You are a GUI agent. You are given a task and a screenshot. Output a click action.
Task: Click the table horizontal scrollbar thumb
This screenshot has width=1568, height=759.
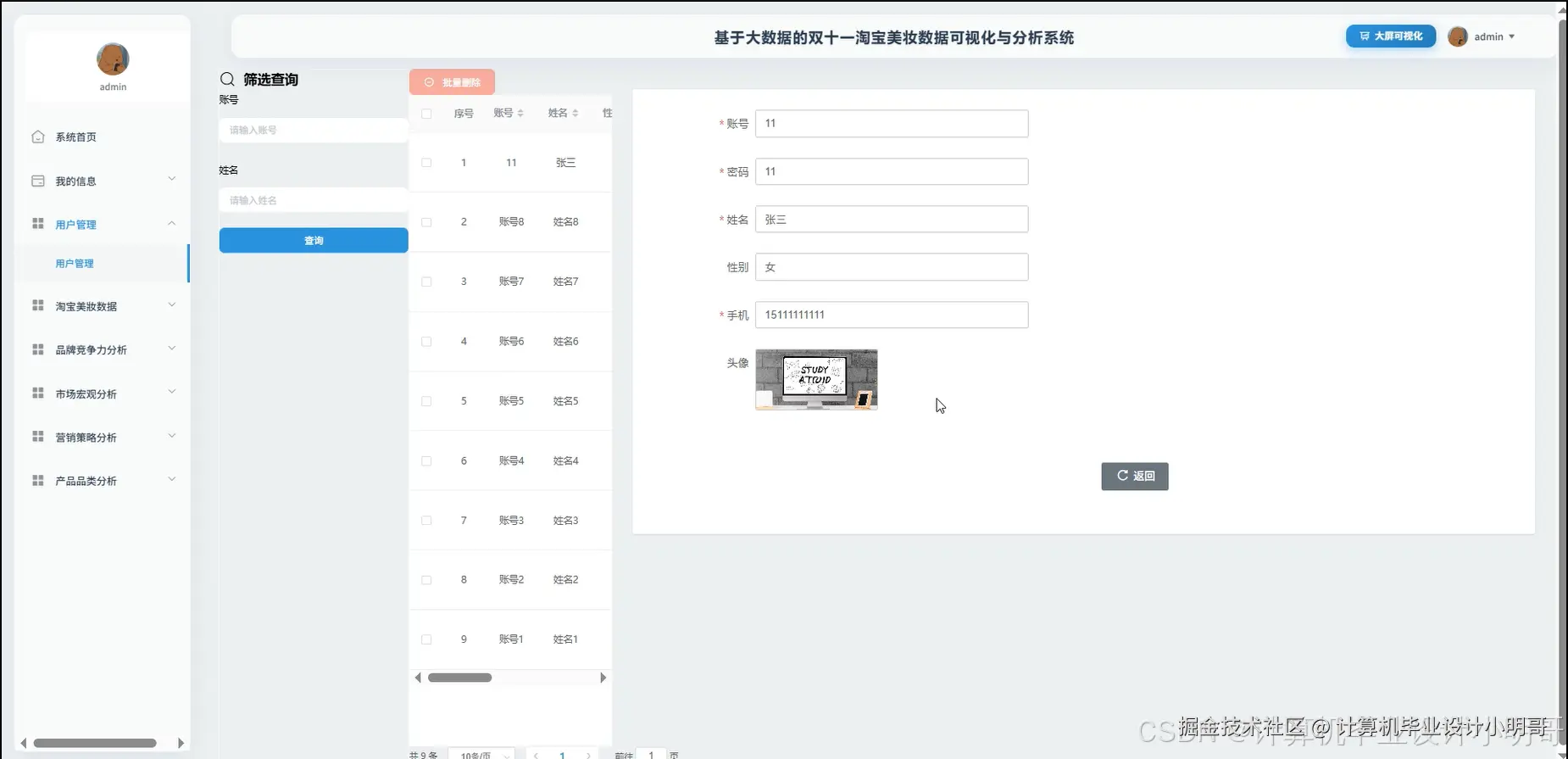459,678
